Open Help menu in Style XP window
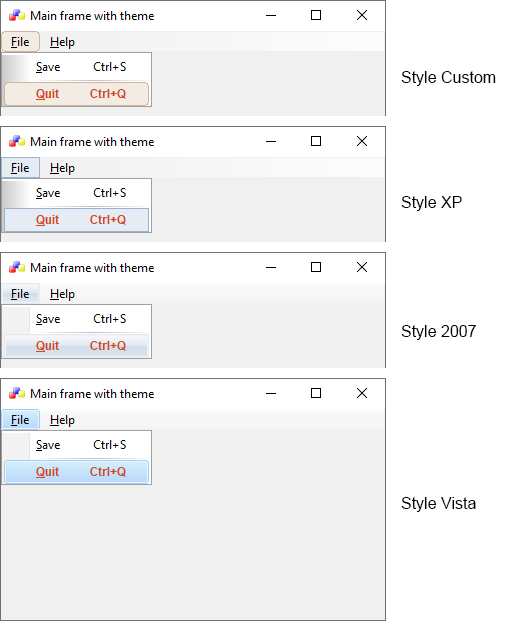This screenshot has height=621, width=510. [62, 168]
